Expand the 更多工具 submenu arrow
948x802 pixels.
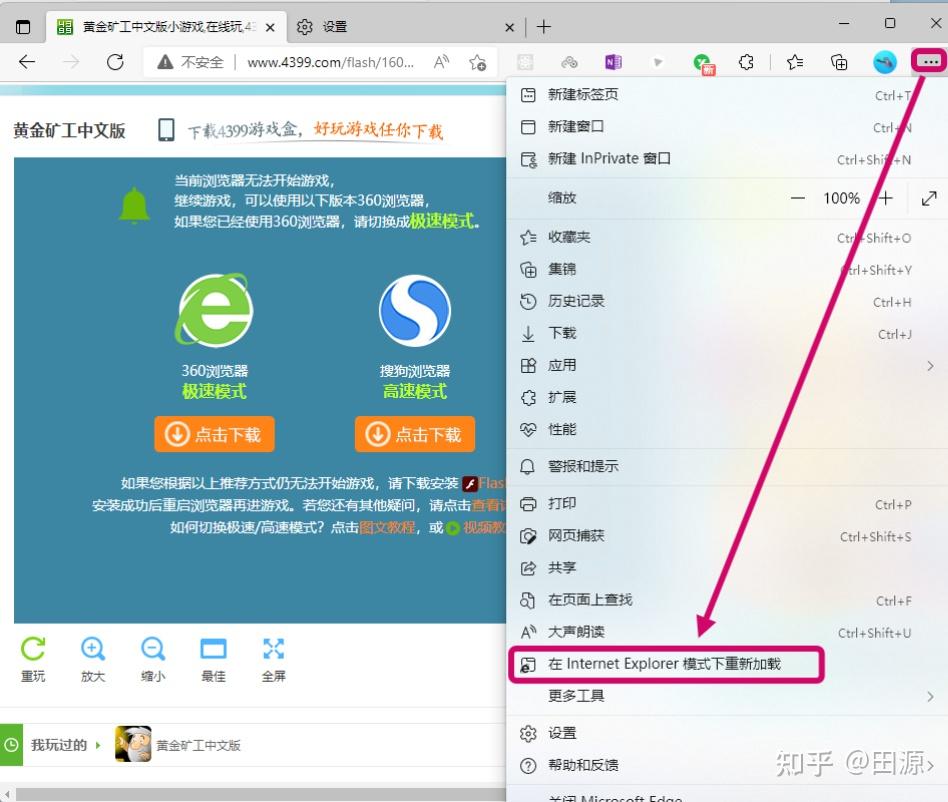pyautogui.click(x=930, y=696)
